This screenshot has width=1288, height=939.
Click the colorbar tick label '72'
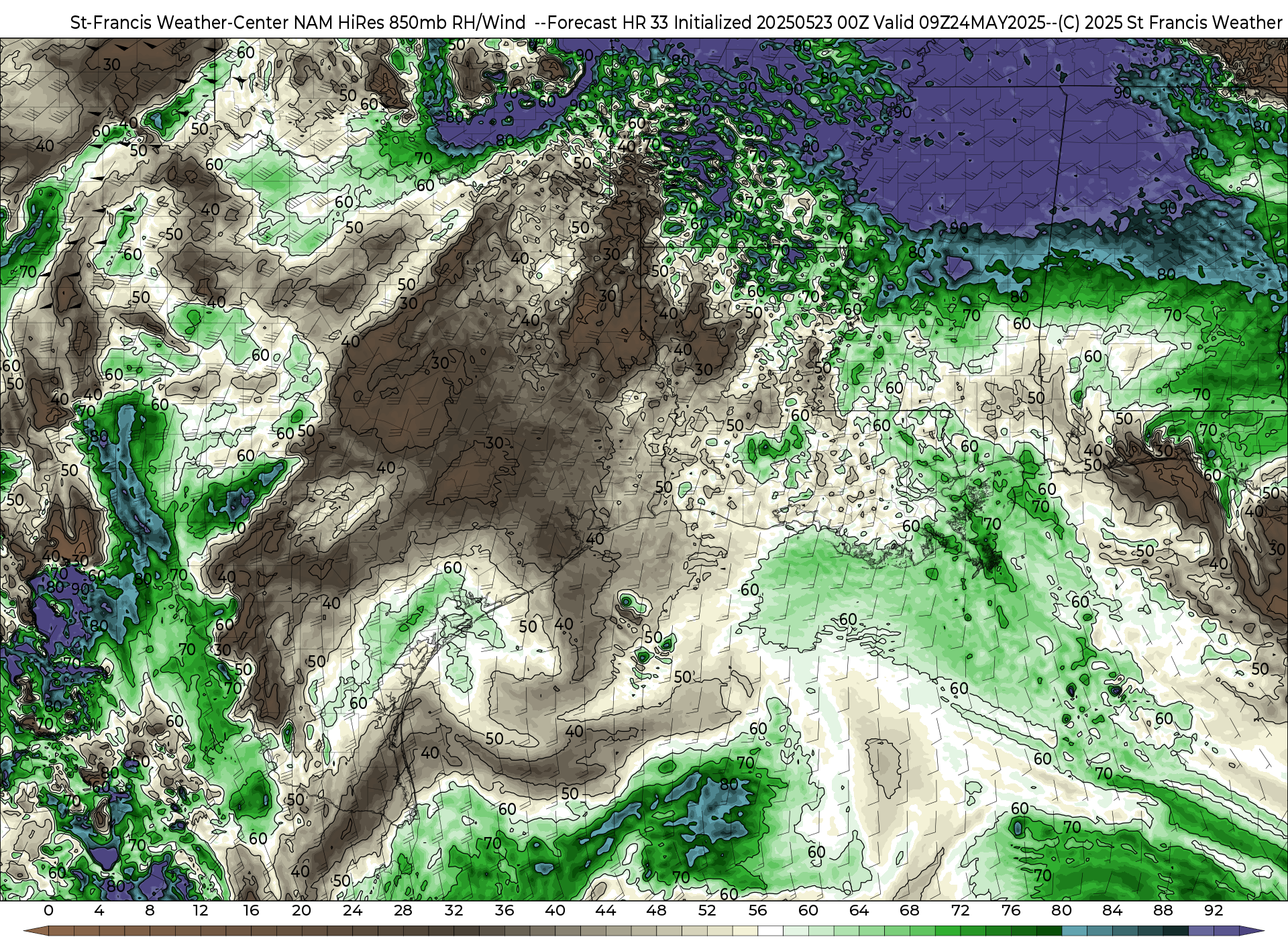pos(961,910)
